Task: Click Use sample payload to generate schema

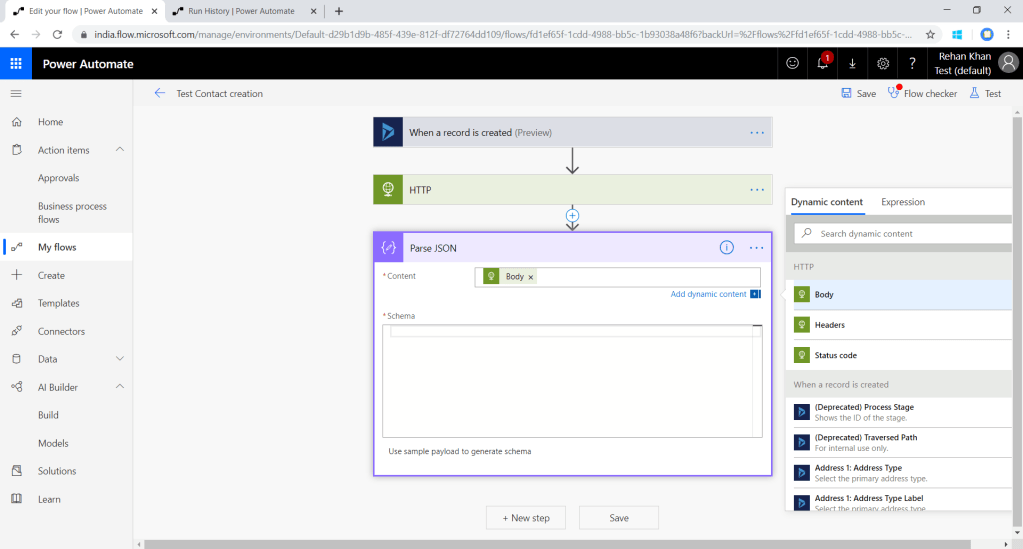Action: tap(460, 451)
